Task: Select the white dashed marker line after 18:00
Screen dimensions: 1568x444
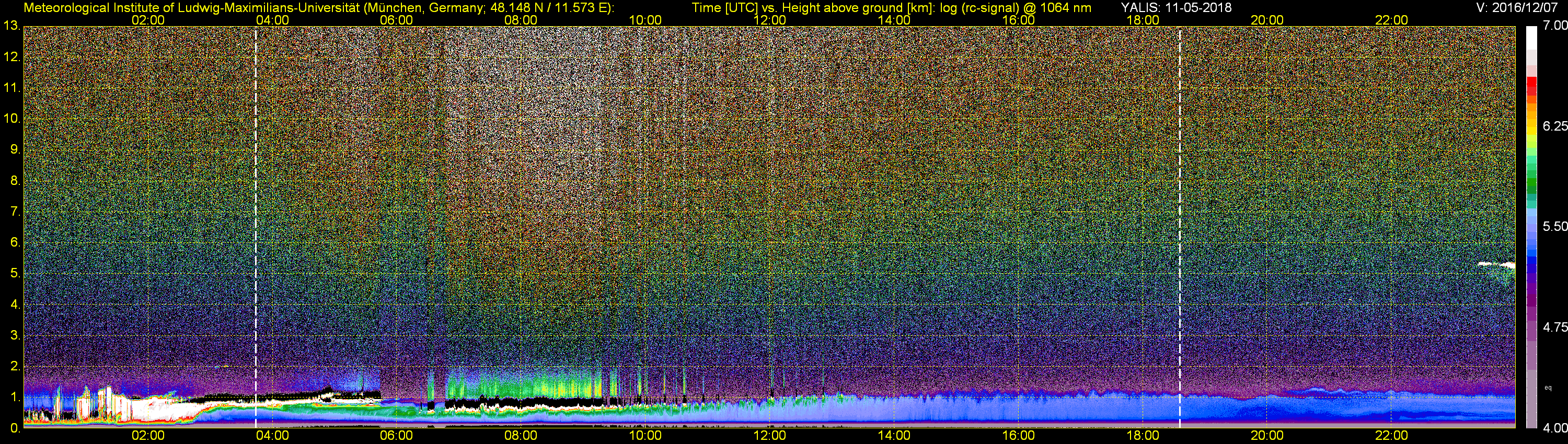Action: 1180,227
